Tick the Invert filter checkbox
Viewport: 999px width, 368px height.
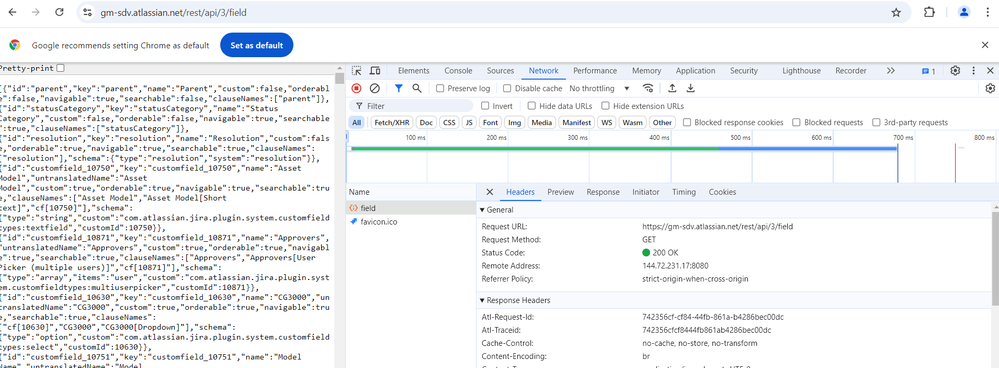click(485, 106)
